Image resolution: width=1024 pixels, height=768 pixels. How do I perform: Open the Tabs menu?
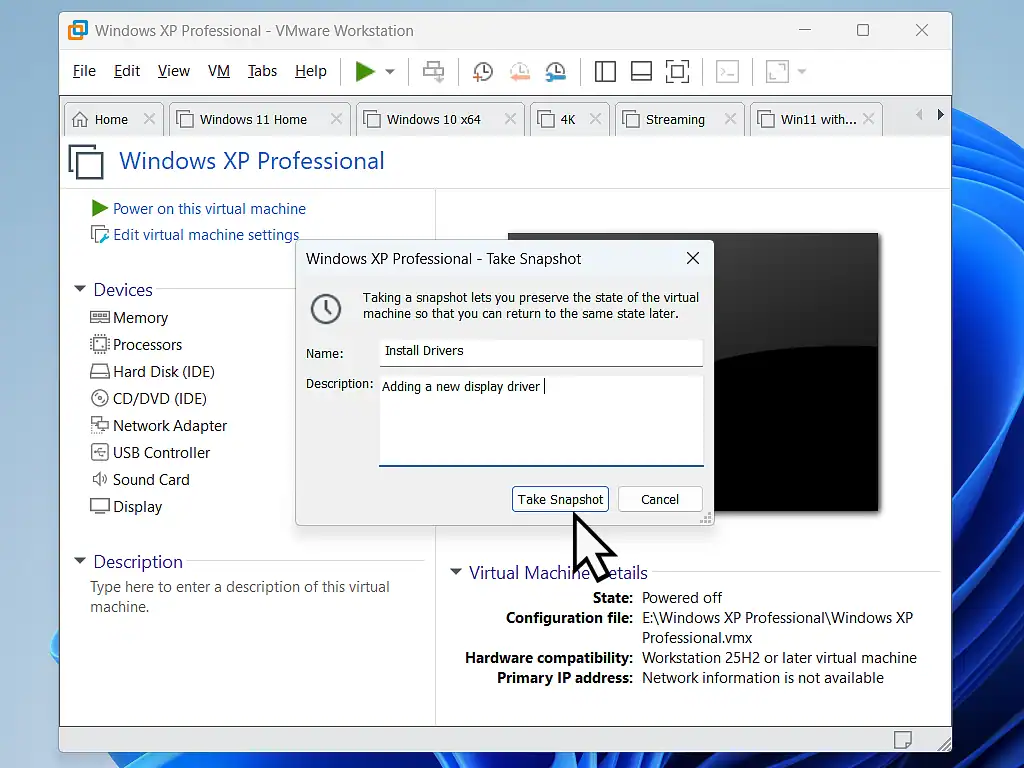(262, 71)
